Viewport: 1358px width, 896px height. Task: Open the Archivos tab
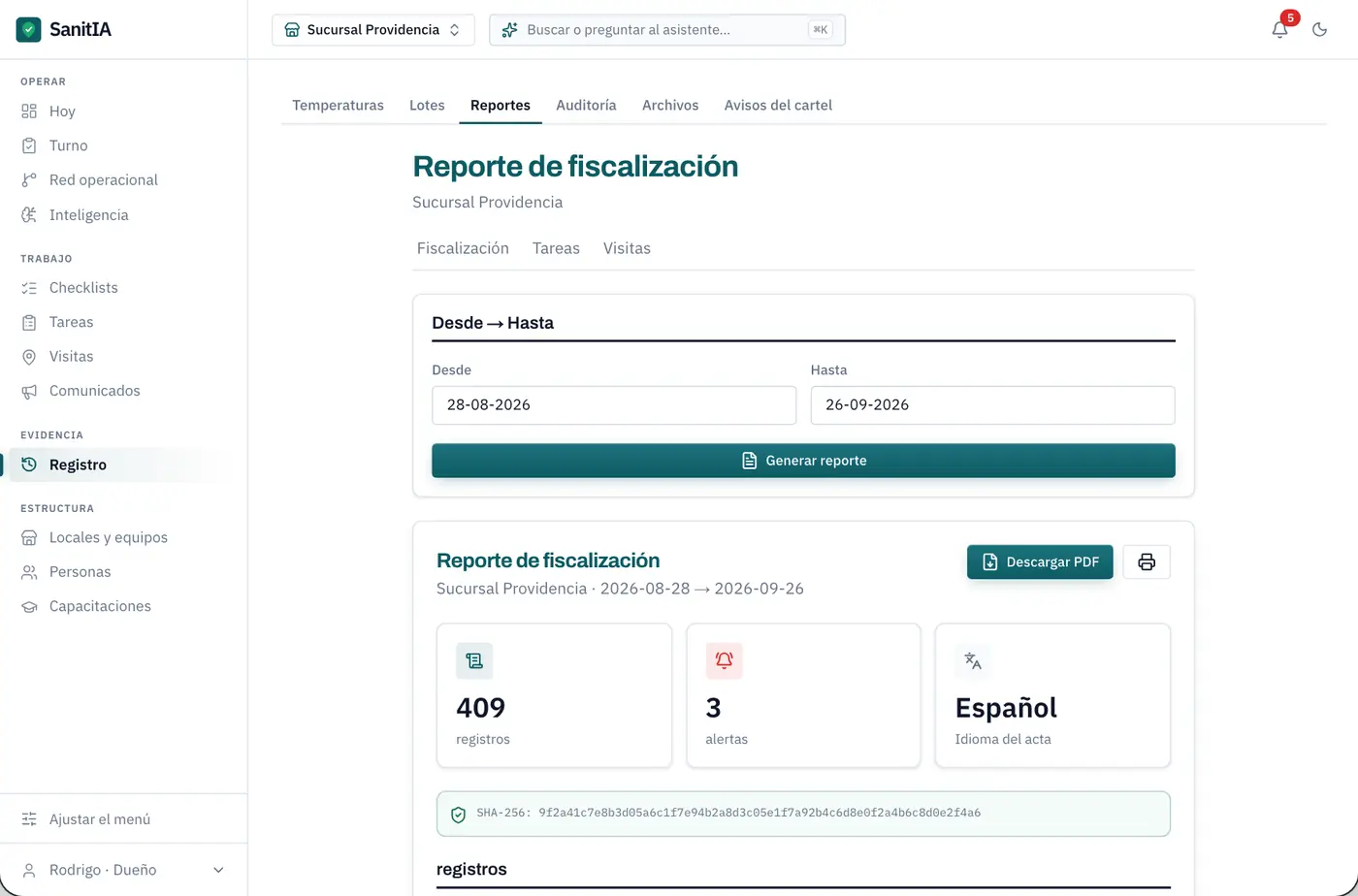670,105
